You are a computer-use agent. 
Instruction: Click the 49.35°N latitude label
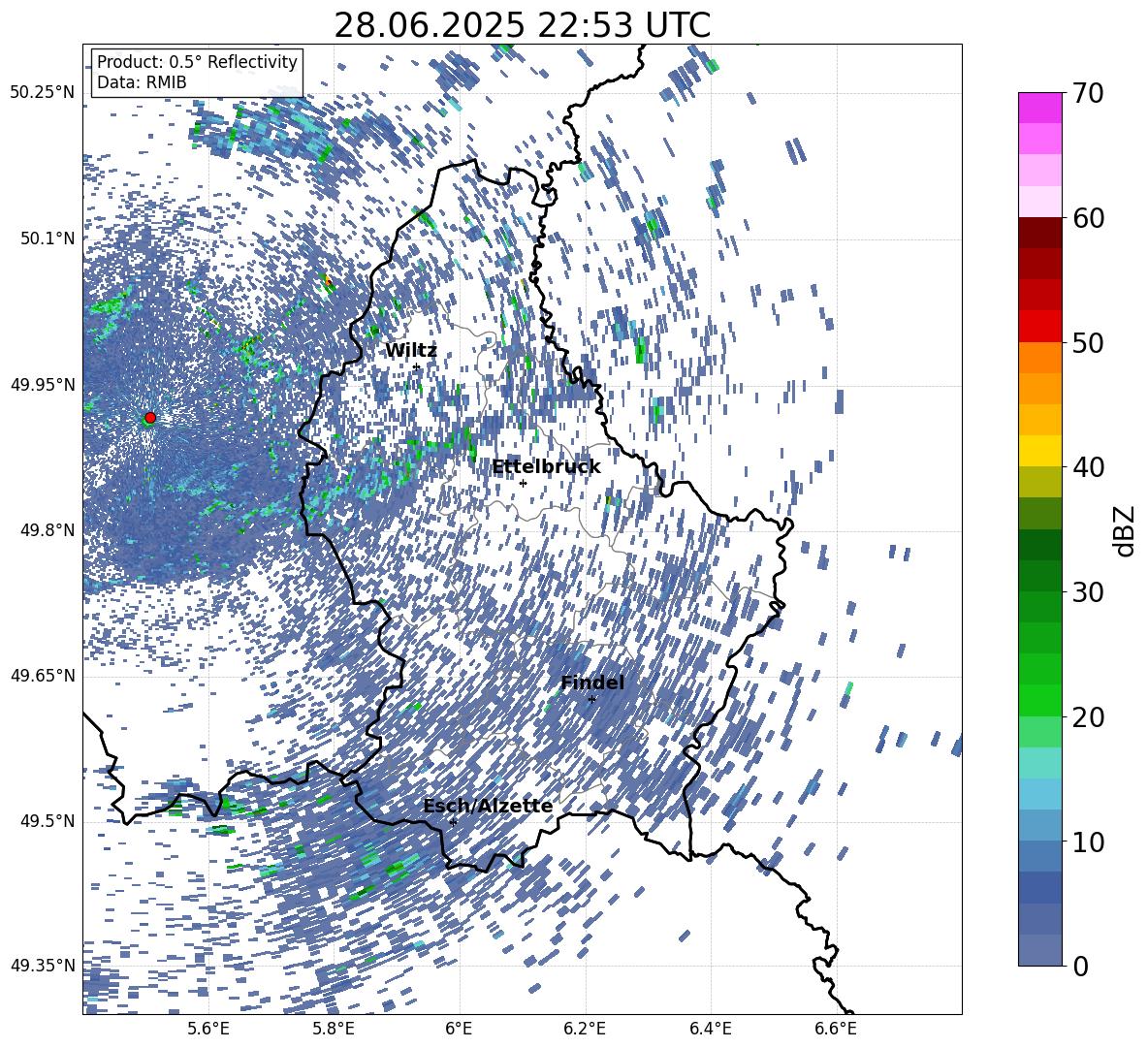click(x=43, y=966)
